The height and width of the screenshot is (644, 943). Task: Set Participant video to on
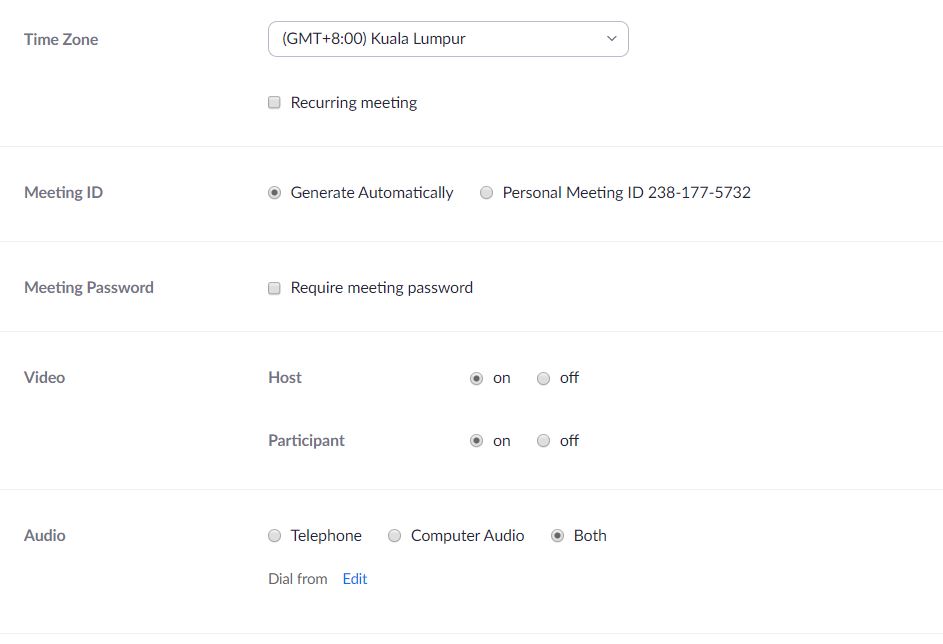(x=476, y=441)
